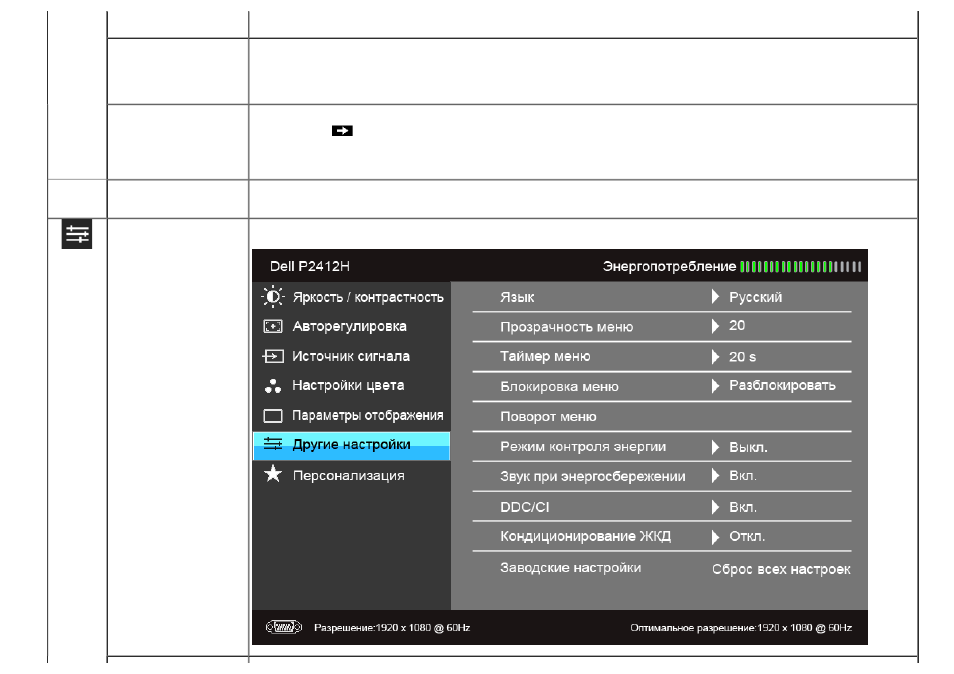The height and width of the screenshot is (674, 954).
Task: Select Кондиционирование ЖКД setting
Action: pyautogui.click(x=585, y=537)
